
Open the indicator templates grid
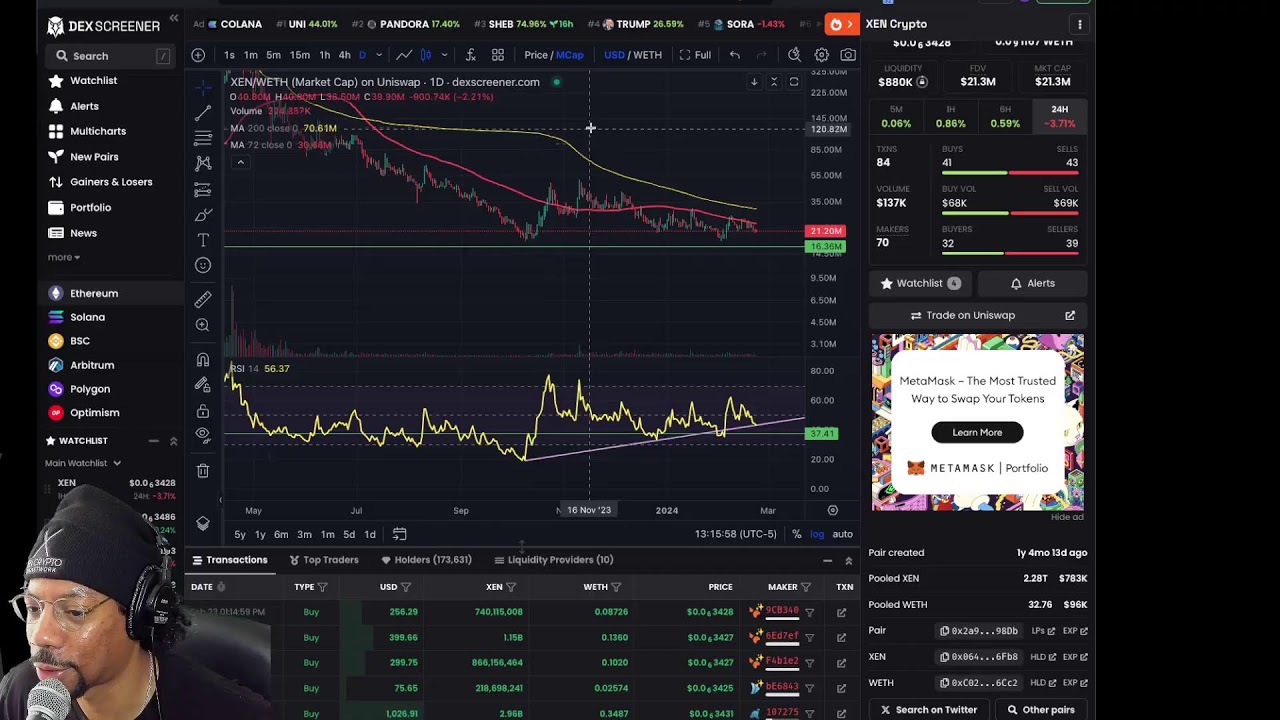[x=497, y=55]
